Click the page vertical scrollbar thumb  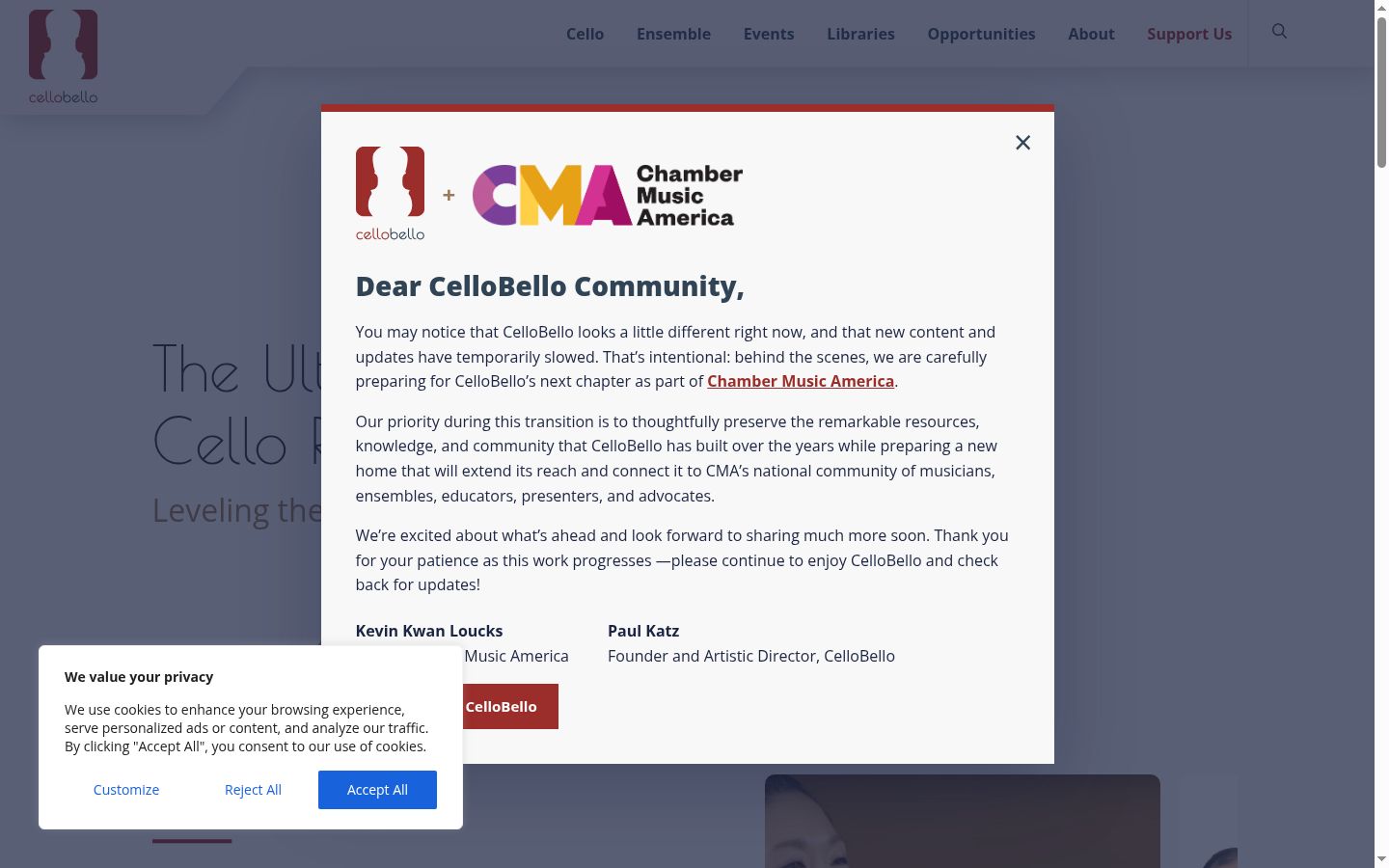(1381, 92)
